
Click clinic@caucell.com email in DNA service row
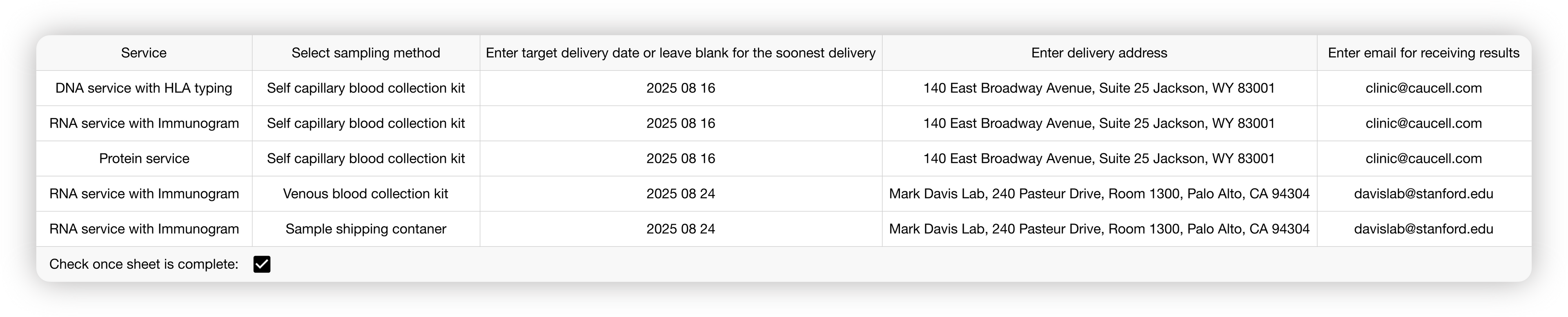click(x=1423, y=88)
